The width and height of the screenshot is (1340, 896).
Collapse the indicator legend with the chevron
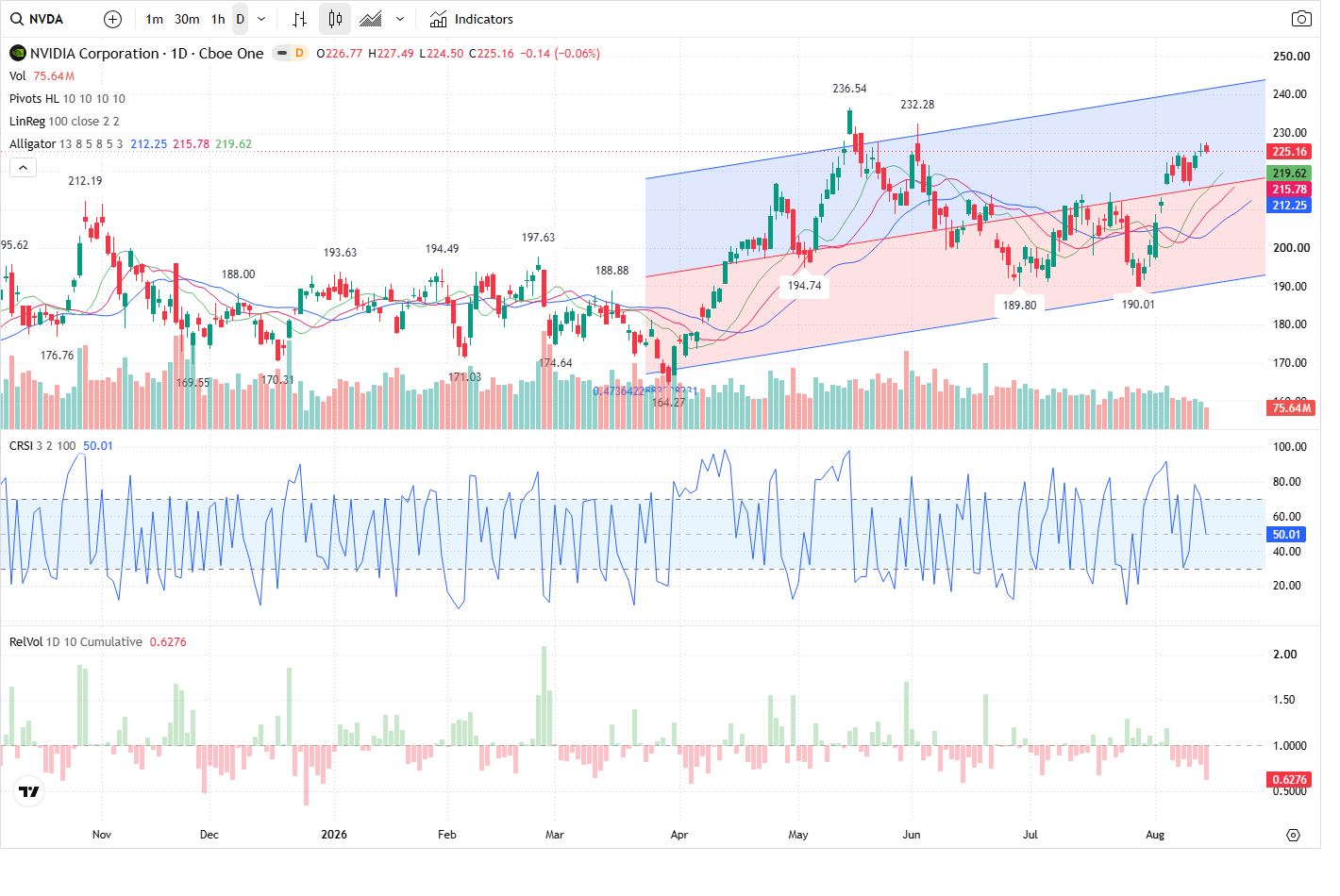(23, 167)
